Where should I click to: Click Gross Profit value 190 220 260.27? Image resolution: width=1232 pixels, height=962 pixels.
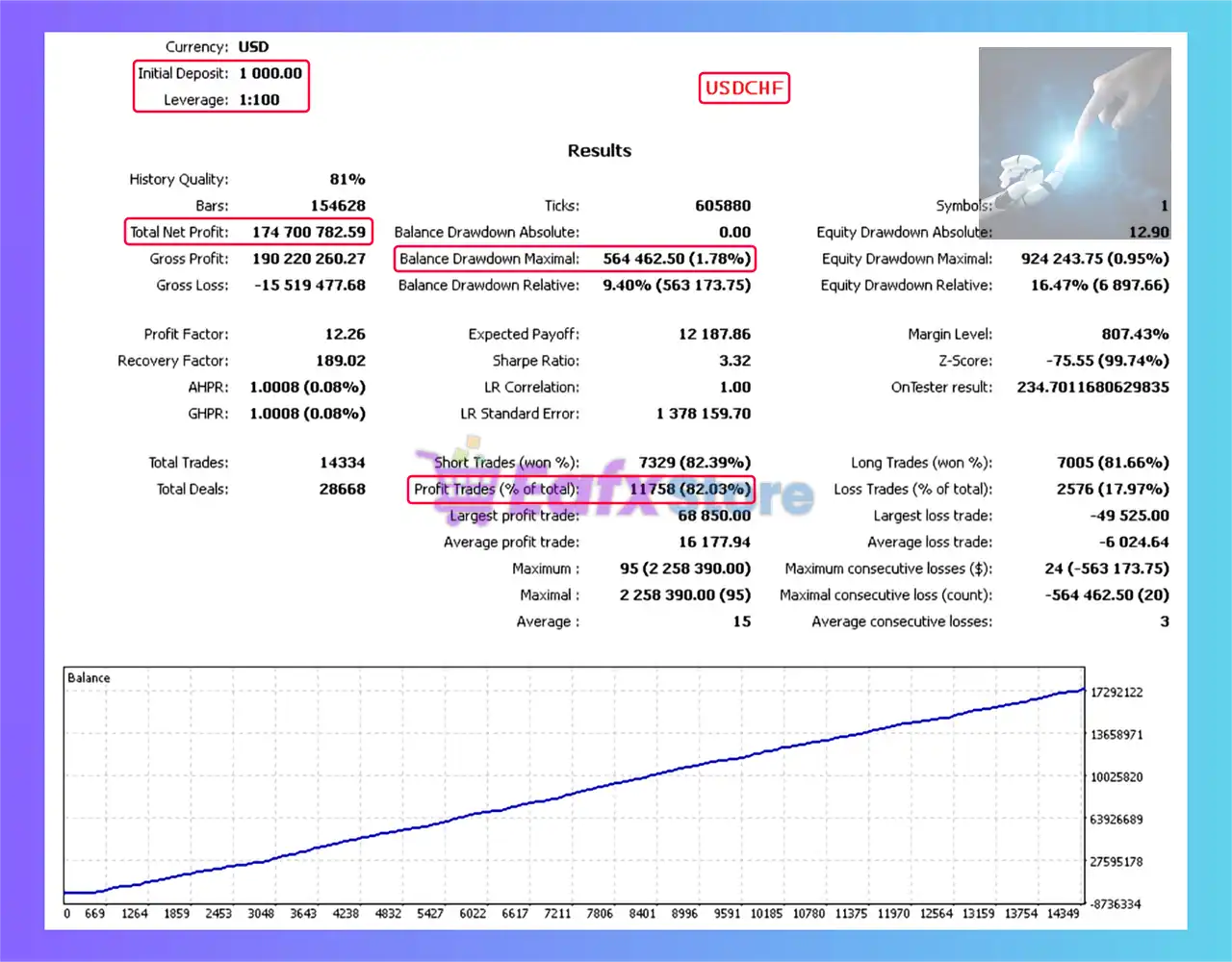[309, 258]
